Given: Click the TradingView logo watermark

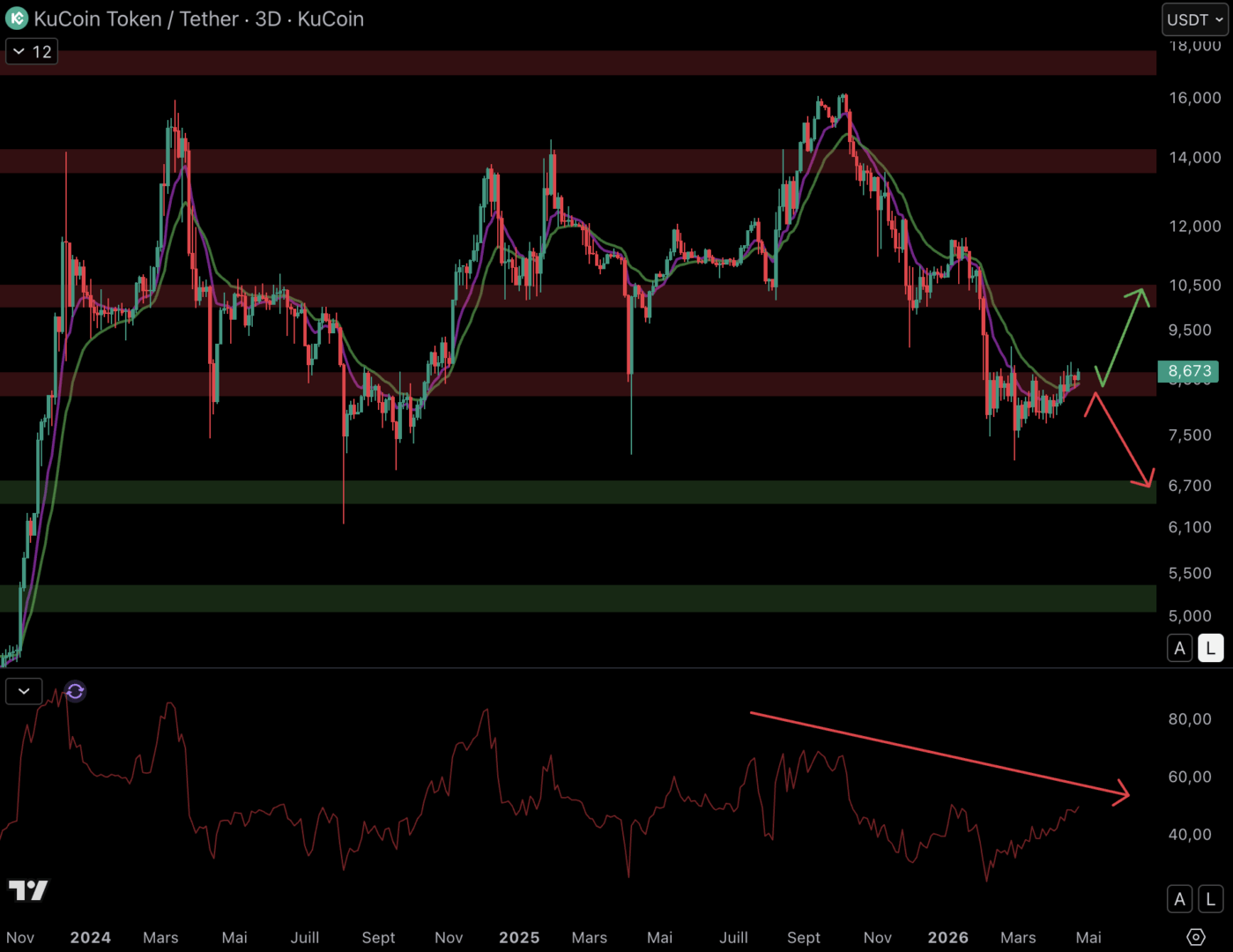Looking at the screenshot, I should coord(28,890).
